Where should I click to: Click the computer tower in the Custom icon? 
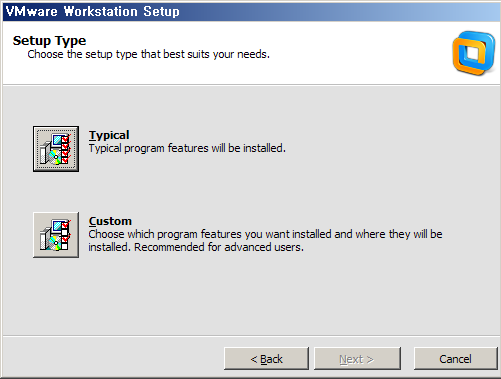pos(43,240)
